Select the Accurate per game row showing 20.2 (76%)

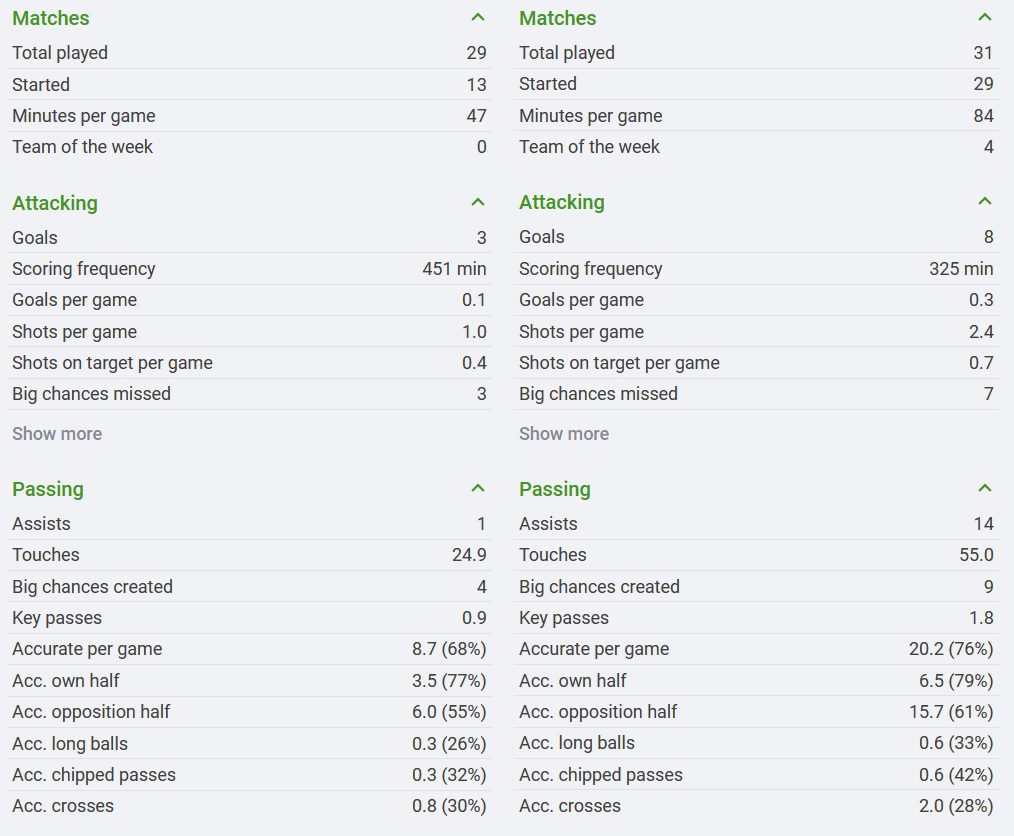pyautogui.click(x=756, y=649)
